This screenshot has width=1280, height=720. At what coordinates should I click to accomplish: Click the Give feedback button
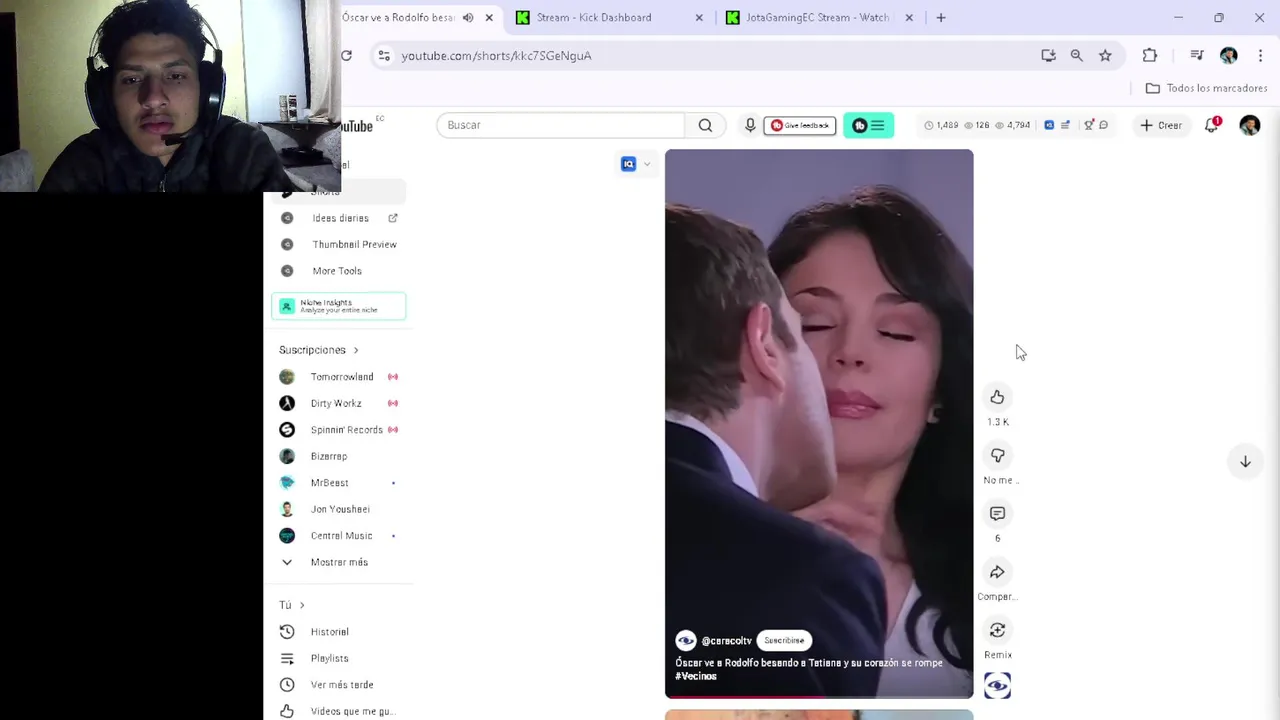click(800, 125)
